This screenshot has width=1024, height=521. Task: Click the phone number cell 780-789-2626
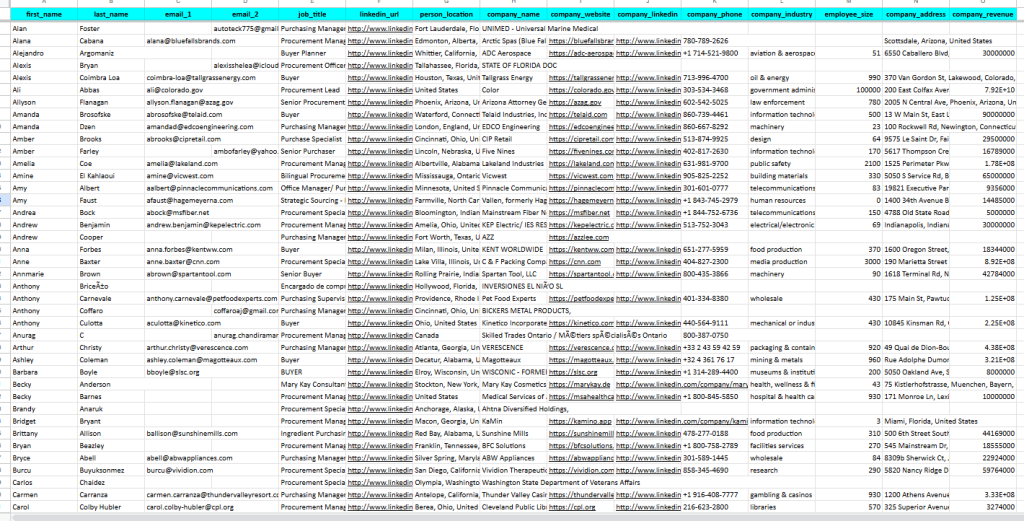[x=715, y=41]
